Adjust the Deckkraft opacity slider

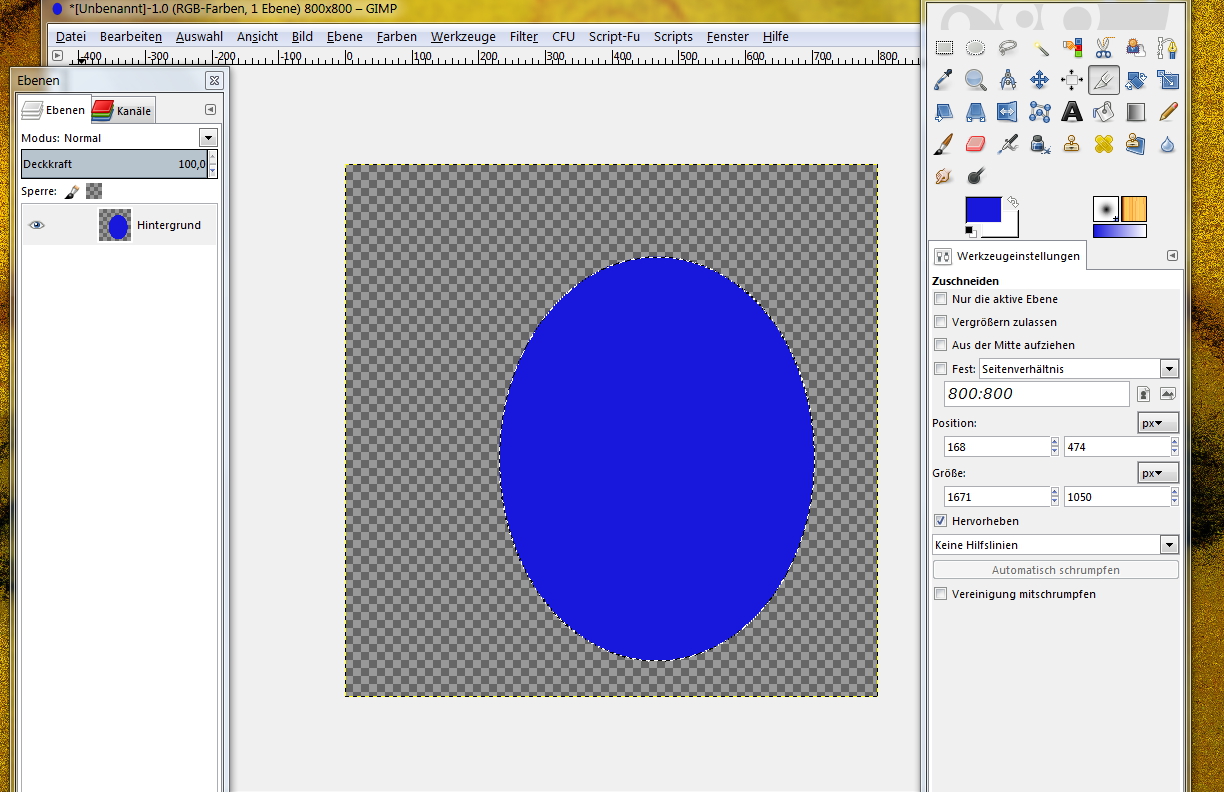(114, 164)
